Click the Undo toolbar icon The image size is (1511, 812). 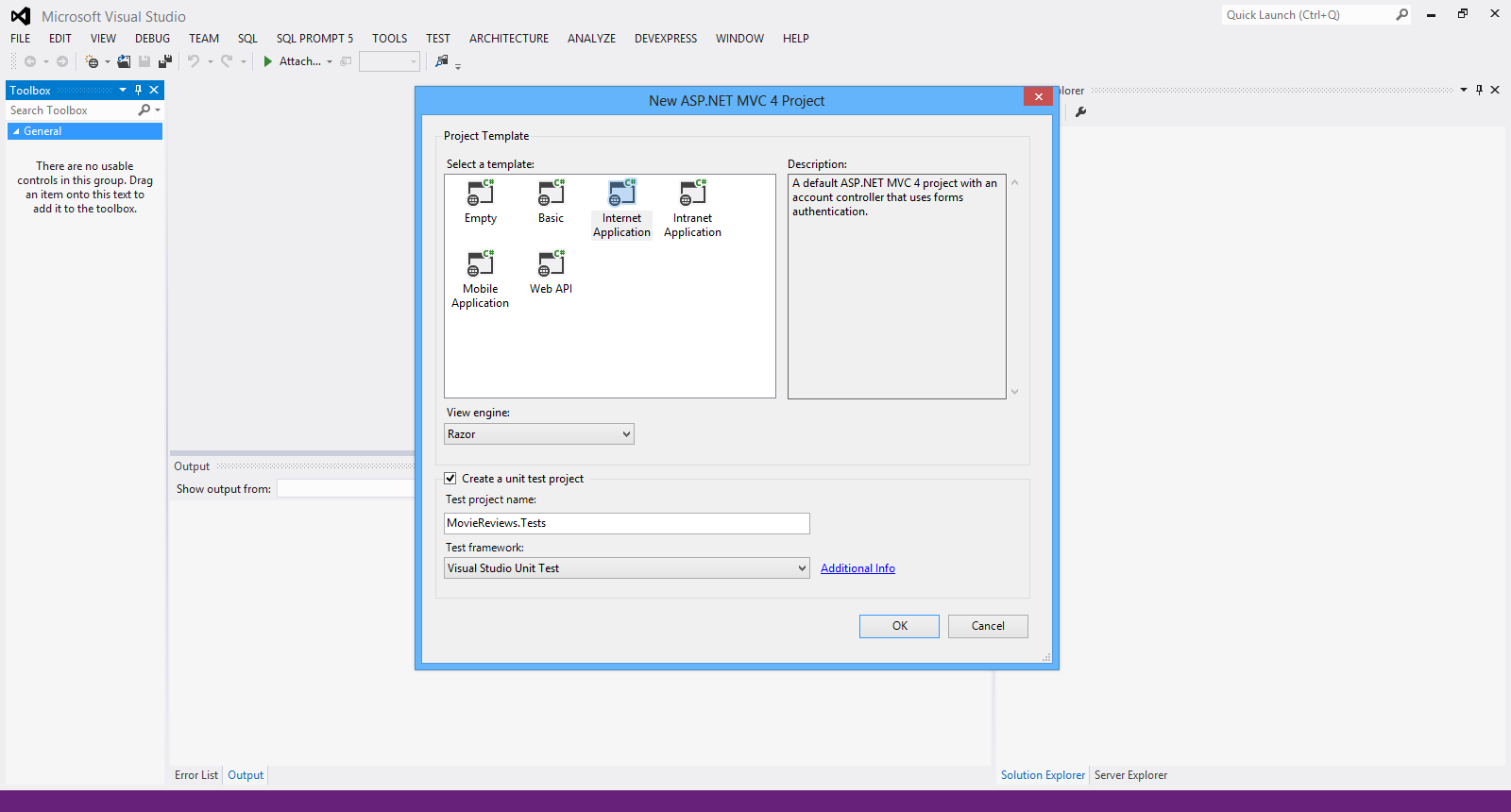194,61
